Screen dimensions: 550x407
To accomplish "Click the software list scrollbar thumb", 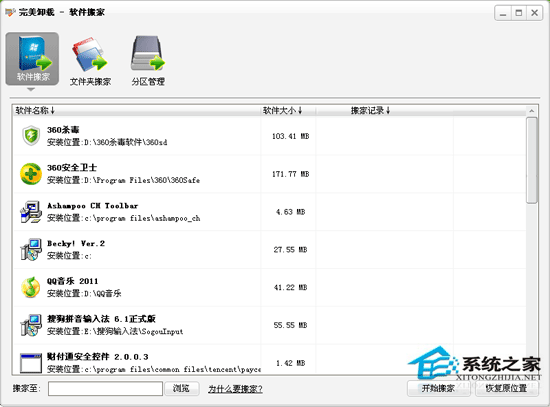I will [532, 161].
